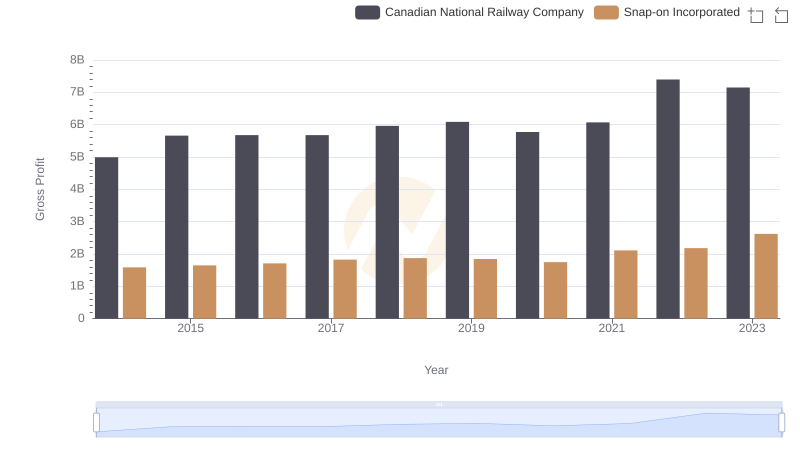Select Snap-on 2023 bar
This screenshot has height=461, width=800.
point(766,276)
